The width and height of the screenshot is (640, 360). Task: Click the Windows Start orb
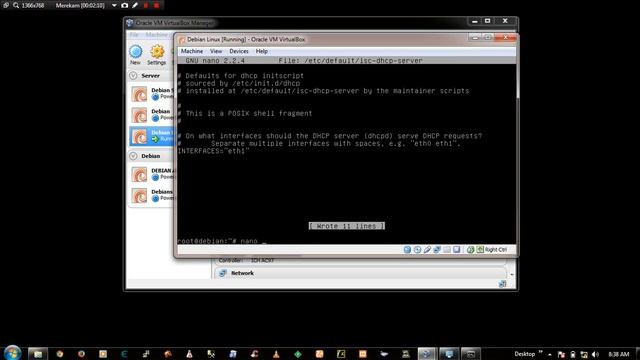(x=12, y=353)
